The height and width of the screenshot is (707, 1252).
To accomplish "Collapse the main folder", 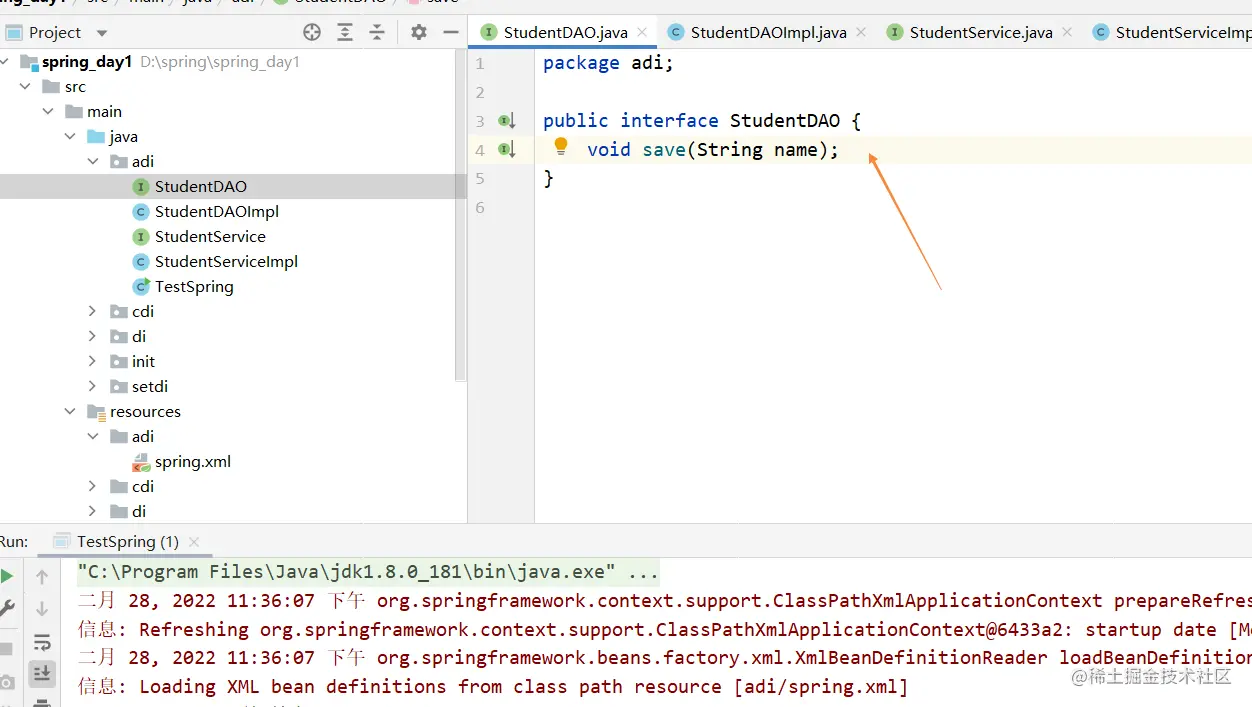I will [48, 112].
